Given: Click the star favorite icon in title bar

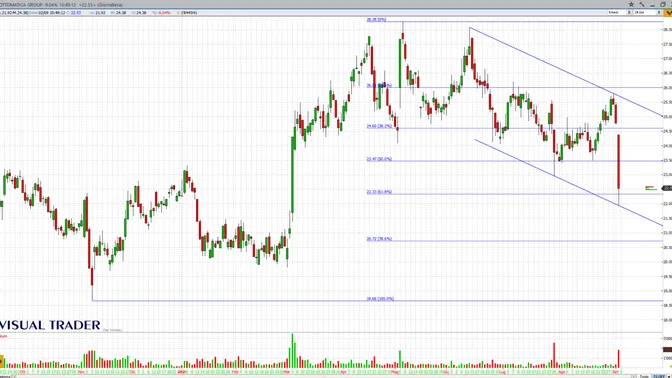Looking at the screenshot, I should click(631, 4).
